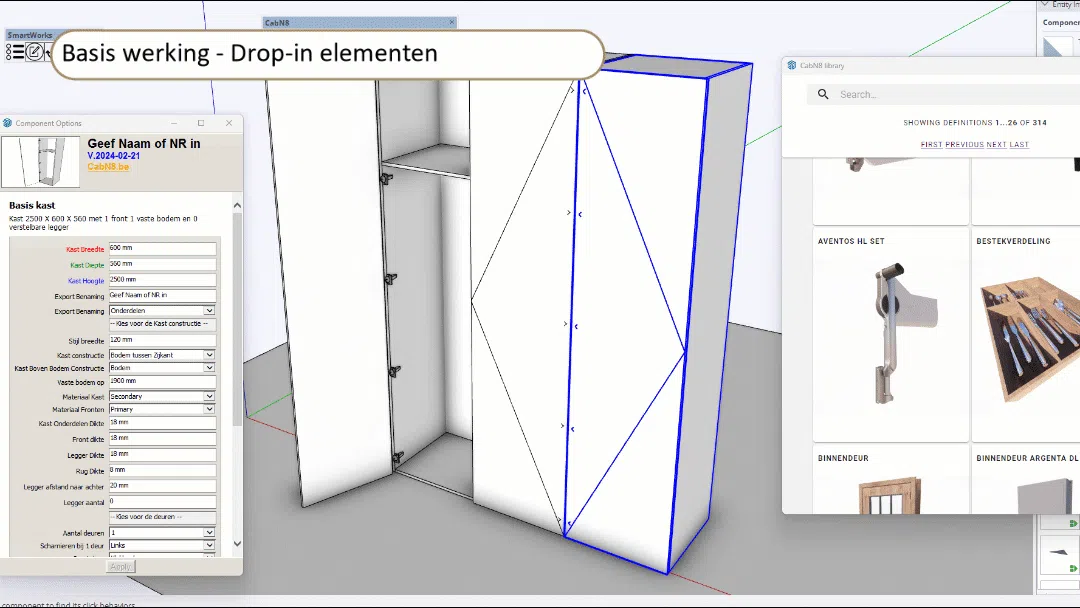Open the Export Benaming Onderdelen dropdown
Image resolution: width=1080 pixels, height=608 pixels.
[163, 311]
